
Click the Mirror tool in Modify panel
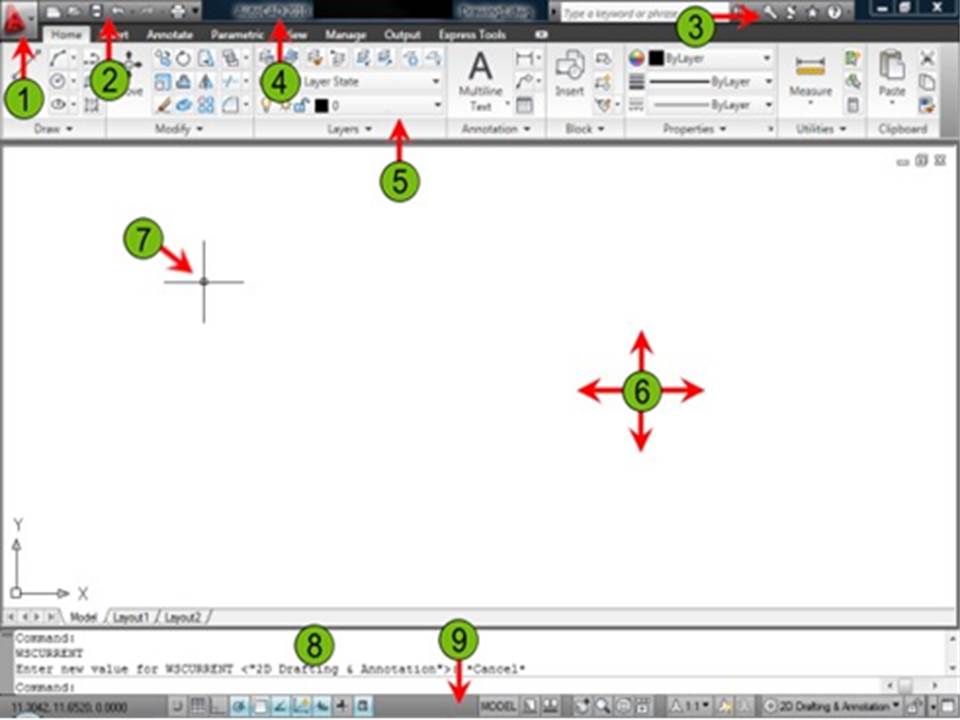click(x=206, y=82)
